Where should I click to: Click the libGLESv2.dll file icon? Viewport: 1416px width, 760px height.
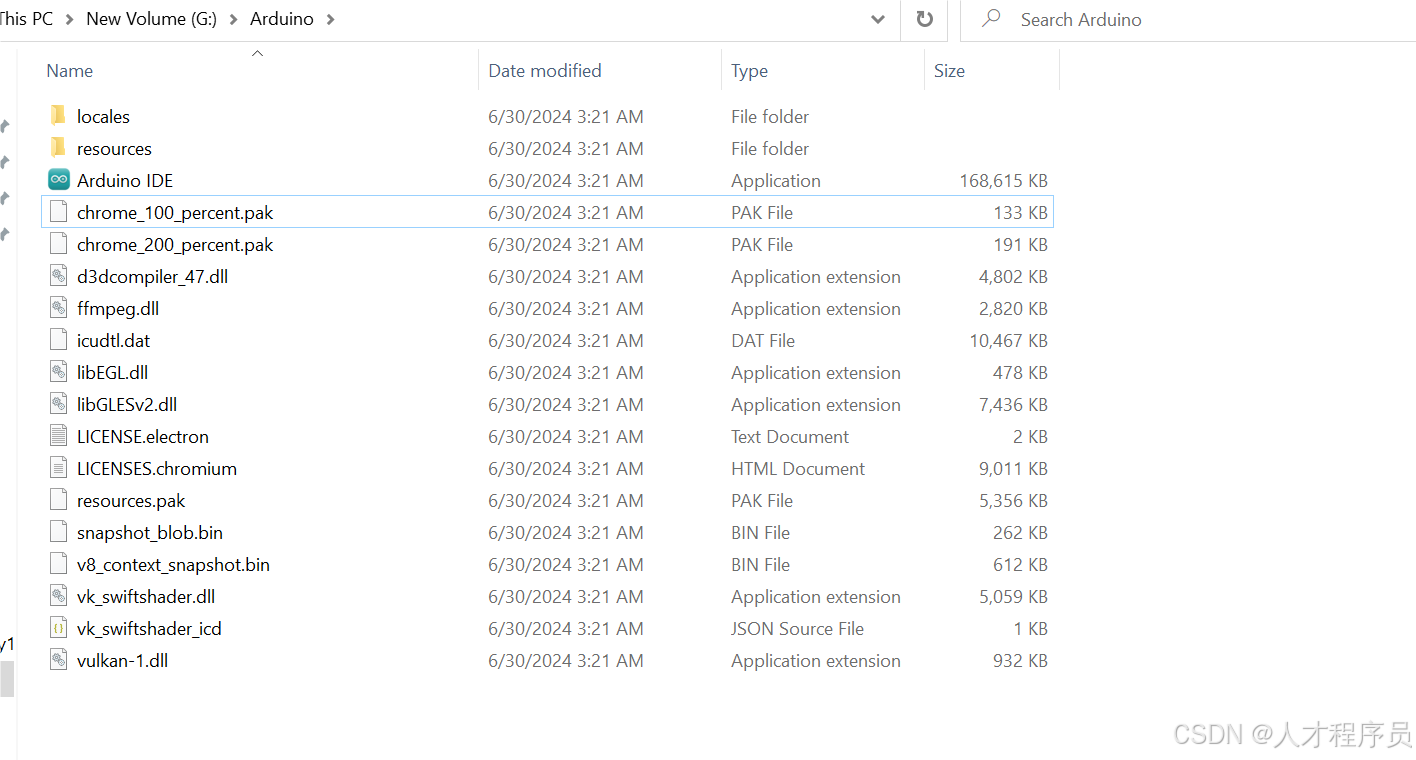coord(59,404)
